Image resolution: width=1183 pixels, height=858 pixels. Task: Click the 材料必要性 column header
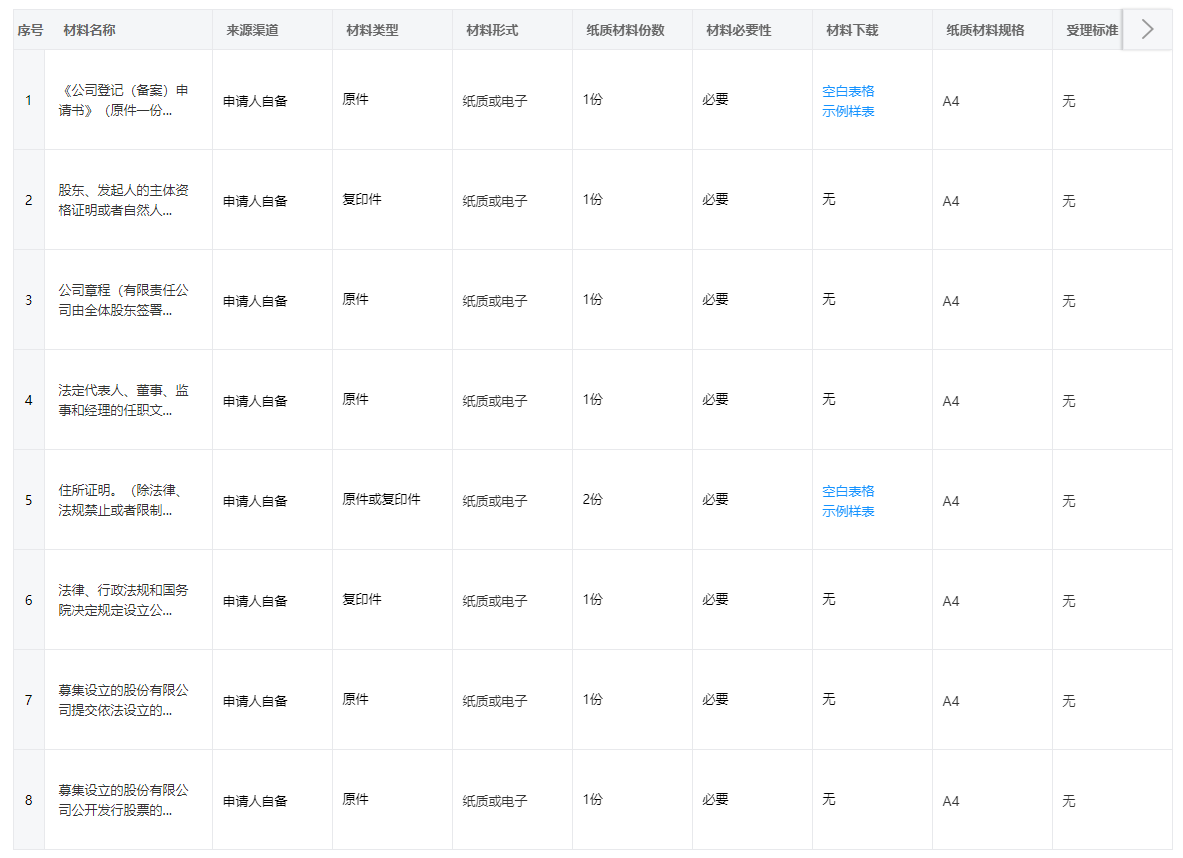click(x=739, y=30)
